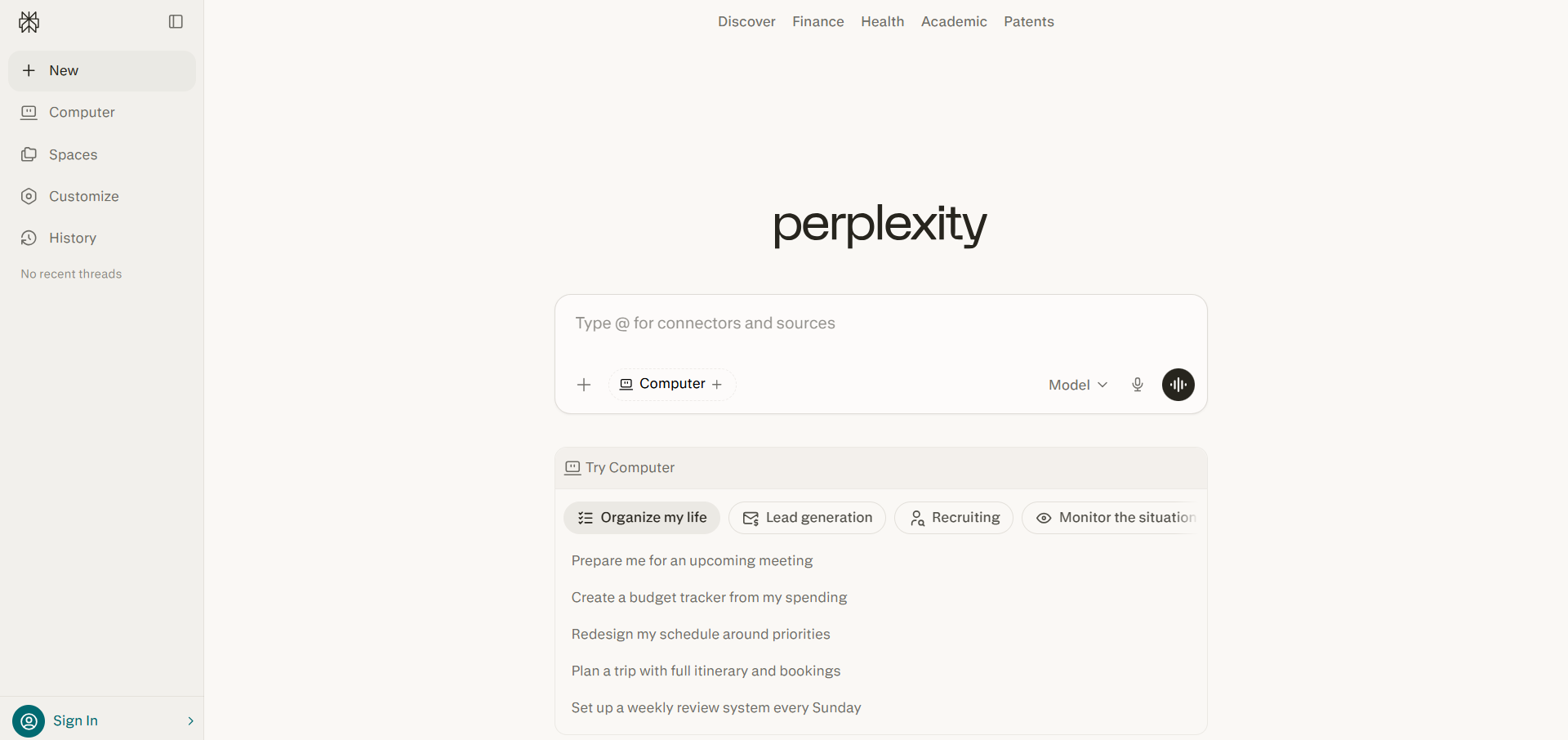Viewport: 1568px width, 740px height.
Task: Open the Model dropdown
Action: tap(1077, 385)
